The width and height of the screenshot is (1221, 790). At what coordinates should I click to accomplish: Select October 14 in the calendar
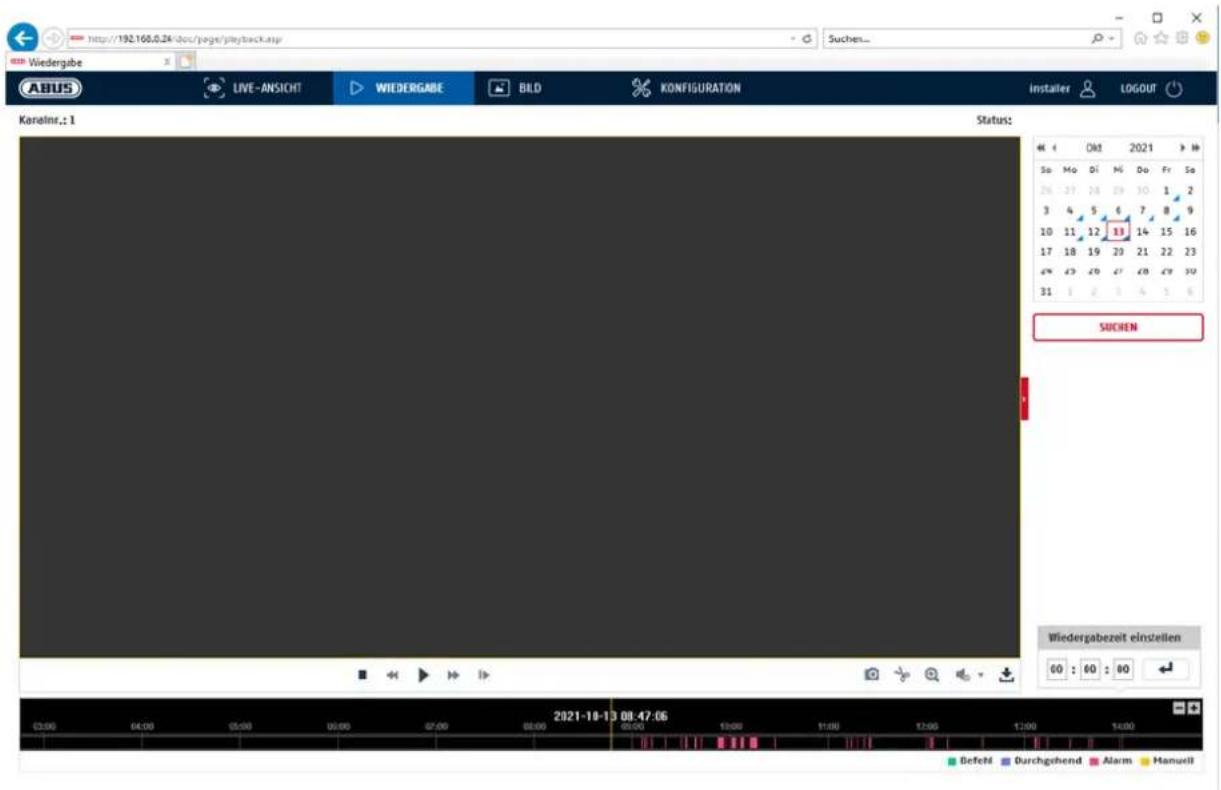1143,231
